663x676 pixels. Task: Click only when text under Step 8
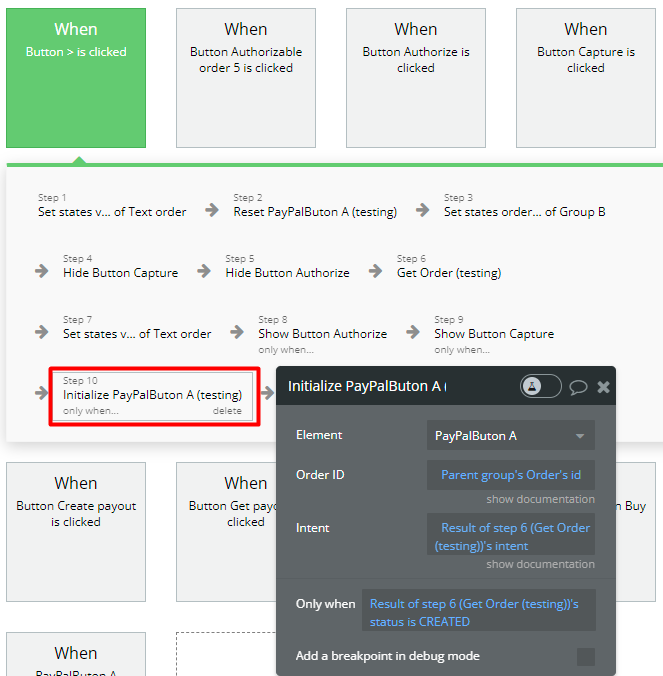click(286, 350)
